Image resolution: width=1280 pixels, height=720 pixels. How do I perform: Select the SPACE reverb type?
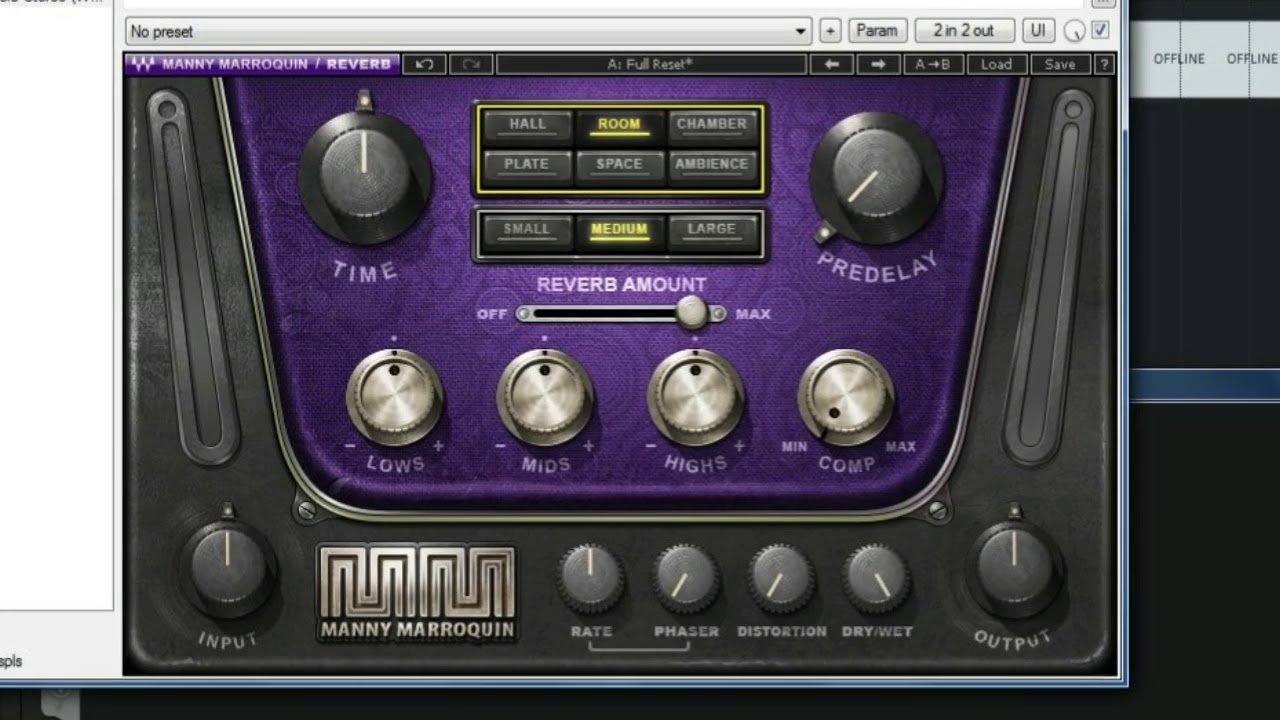[619, 165]
